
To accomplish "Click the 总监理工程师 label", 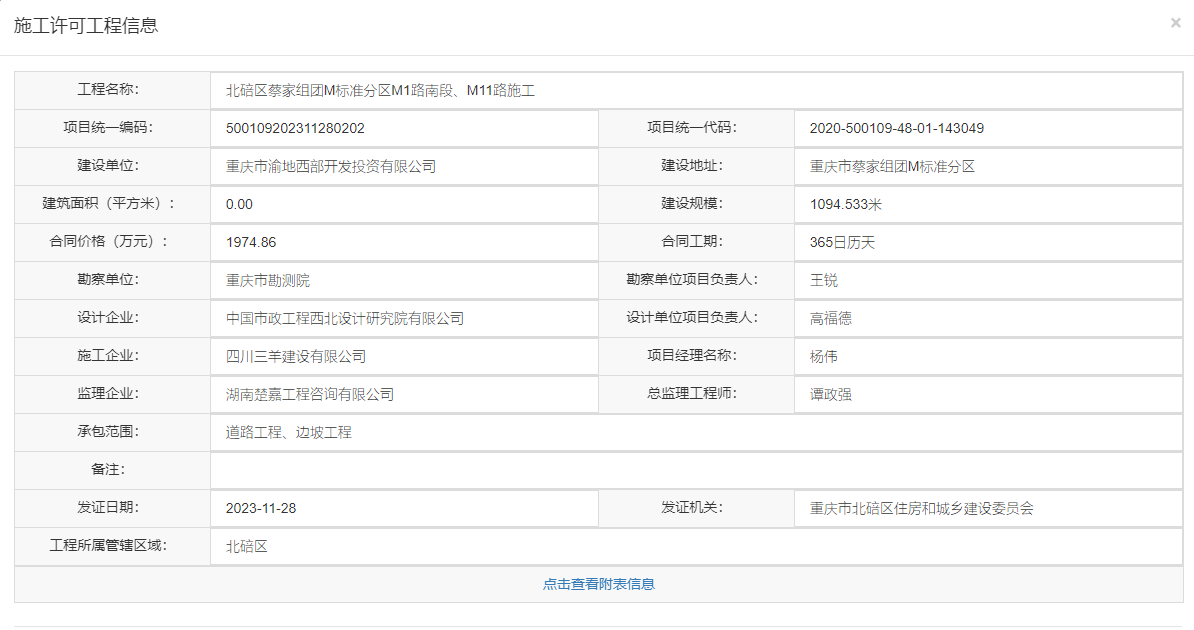I will tap(692, 395).
